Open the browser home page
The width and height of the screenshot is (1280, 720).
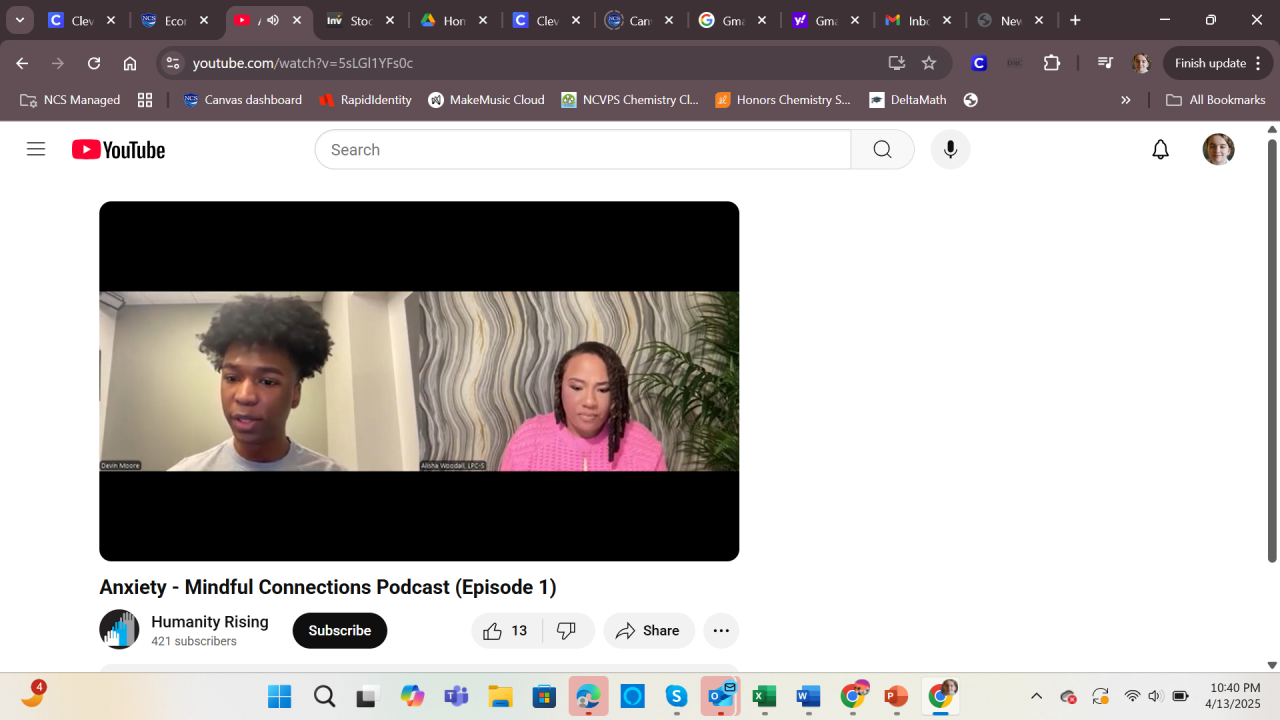[130, 63]
